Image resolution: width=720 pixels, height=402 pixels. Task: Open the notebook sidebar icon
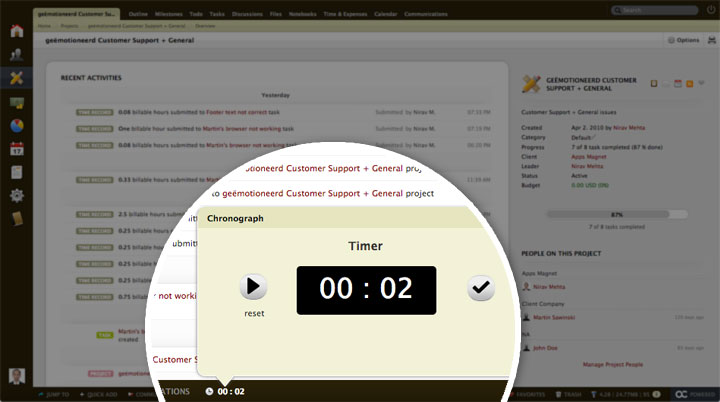pos(17,219)
